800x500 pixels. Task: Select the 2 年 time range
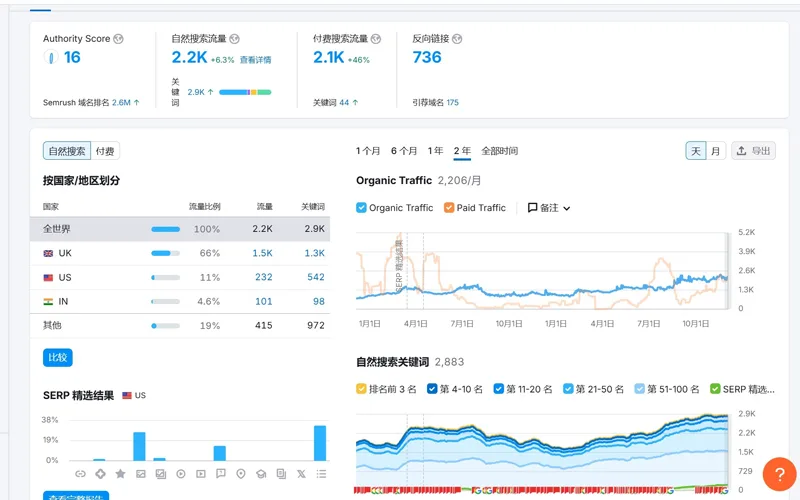(462, 151)
